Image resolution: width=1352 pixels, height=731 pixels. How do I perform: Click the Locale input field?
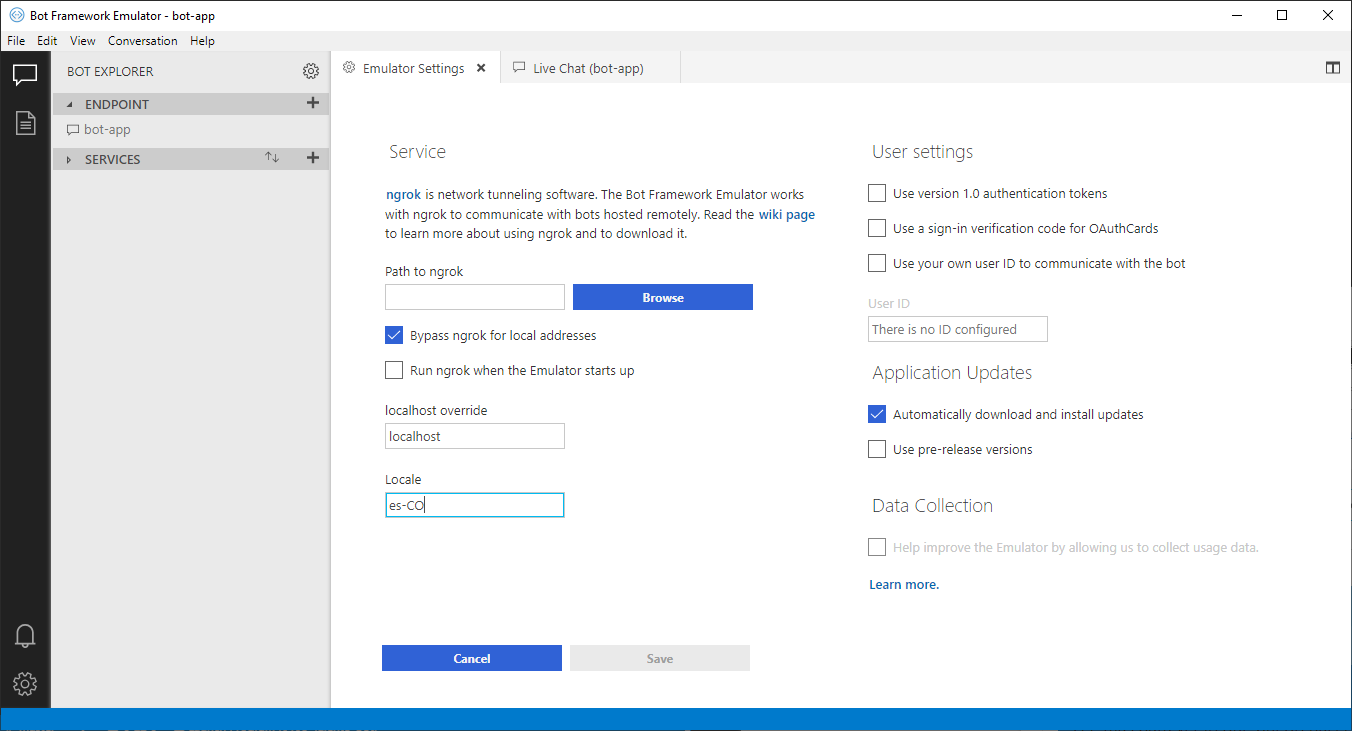(475, 505)
